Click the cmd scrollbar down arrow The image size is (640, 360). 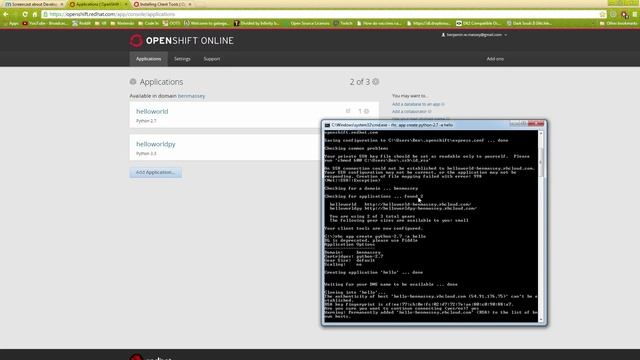coord(541,320)
